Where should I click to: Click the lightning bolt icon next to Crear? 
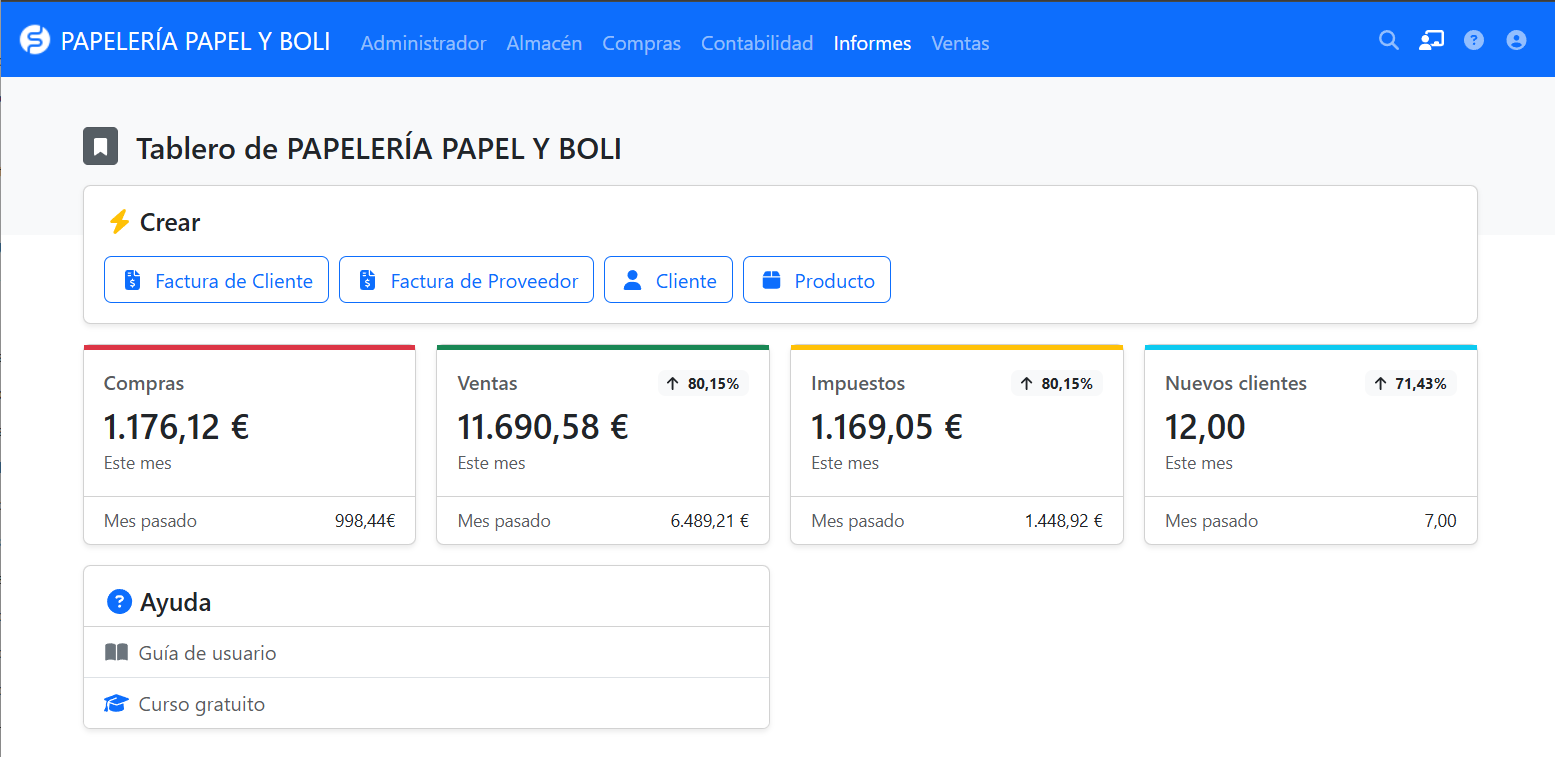119,222
